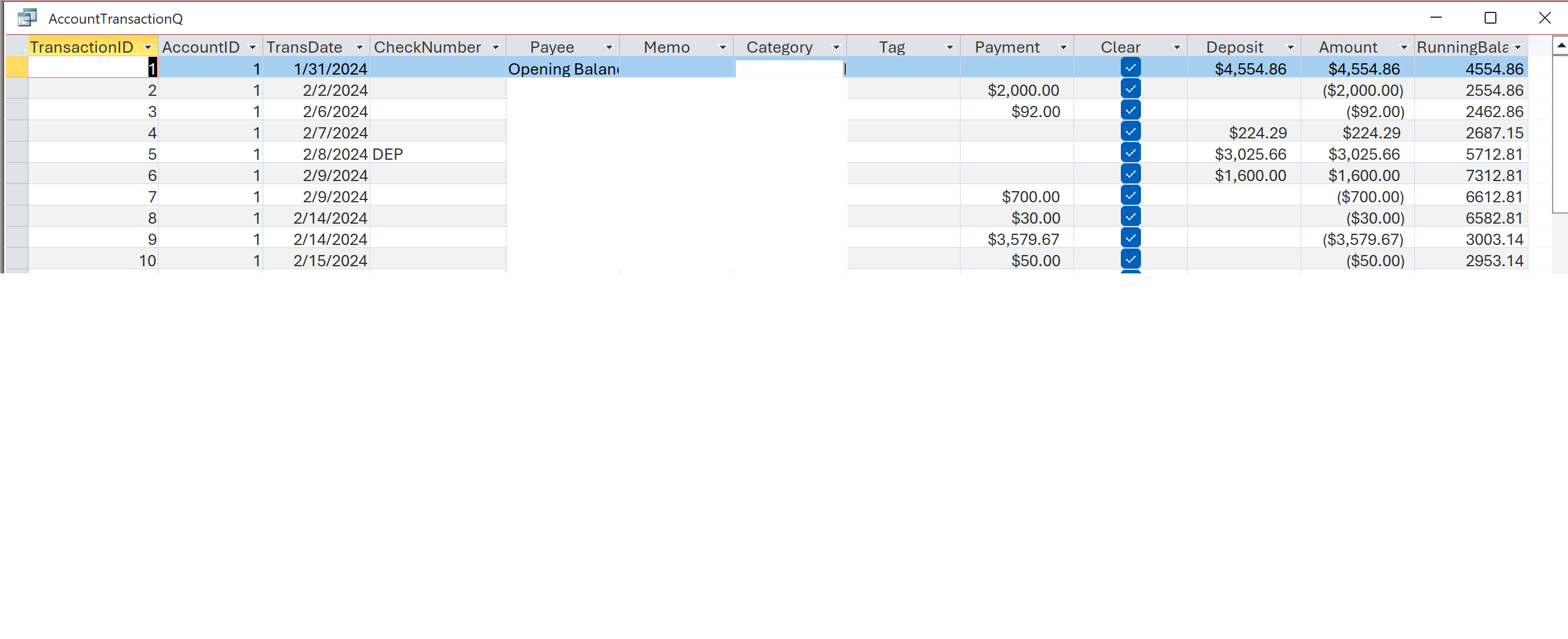Select the record selector for row 3

18,111
